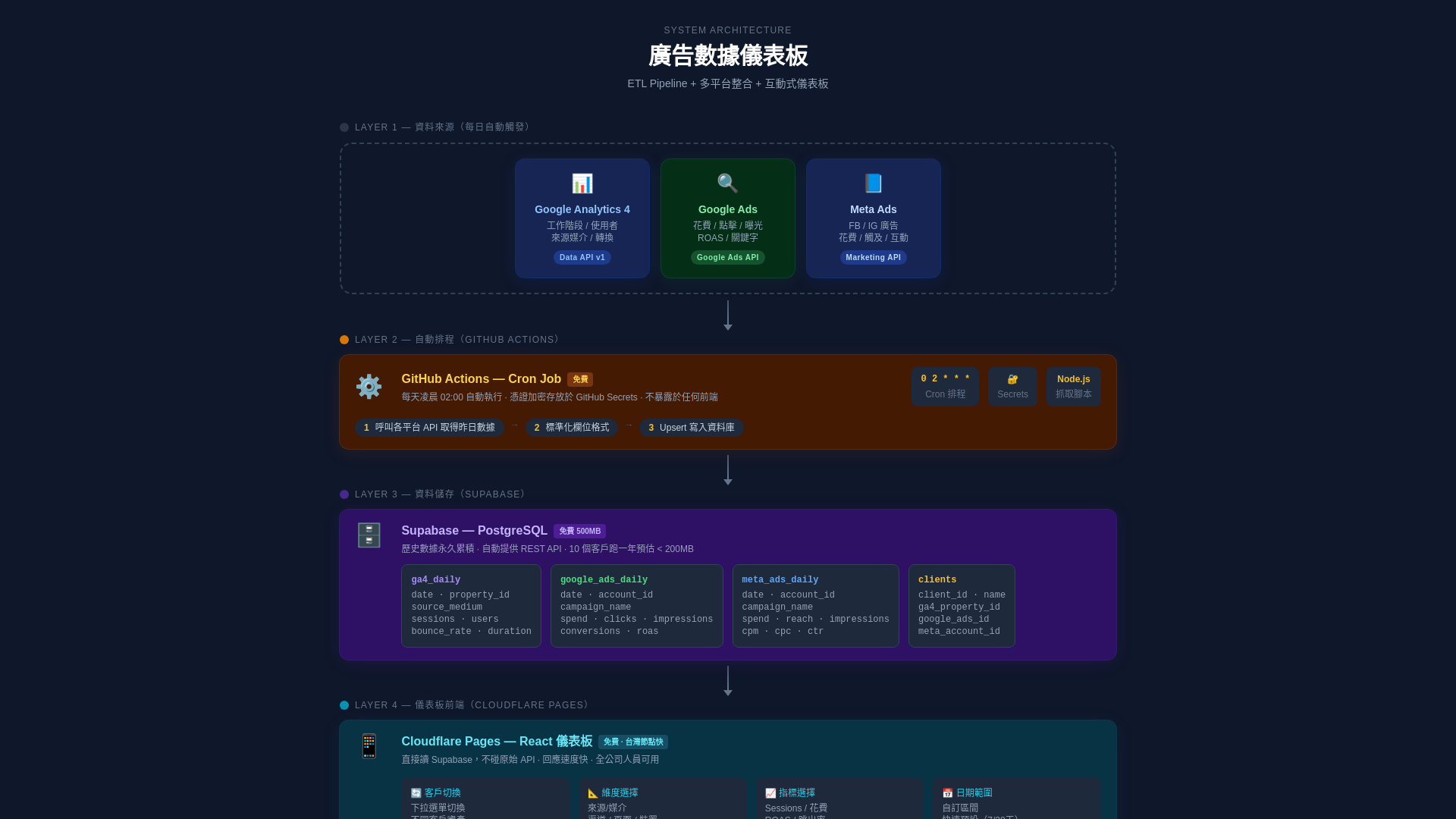1456x819 pixels.
Task: Click the 免費 500MB badge
Action: (579, 532)
